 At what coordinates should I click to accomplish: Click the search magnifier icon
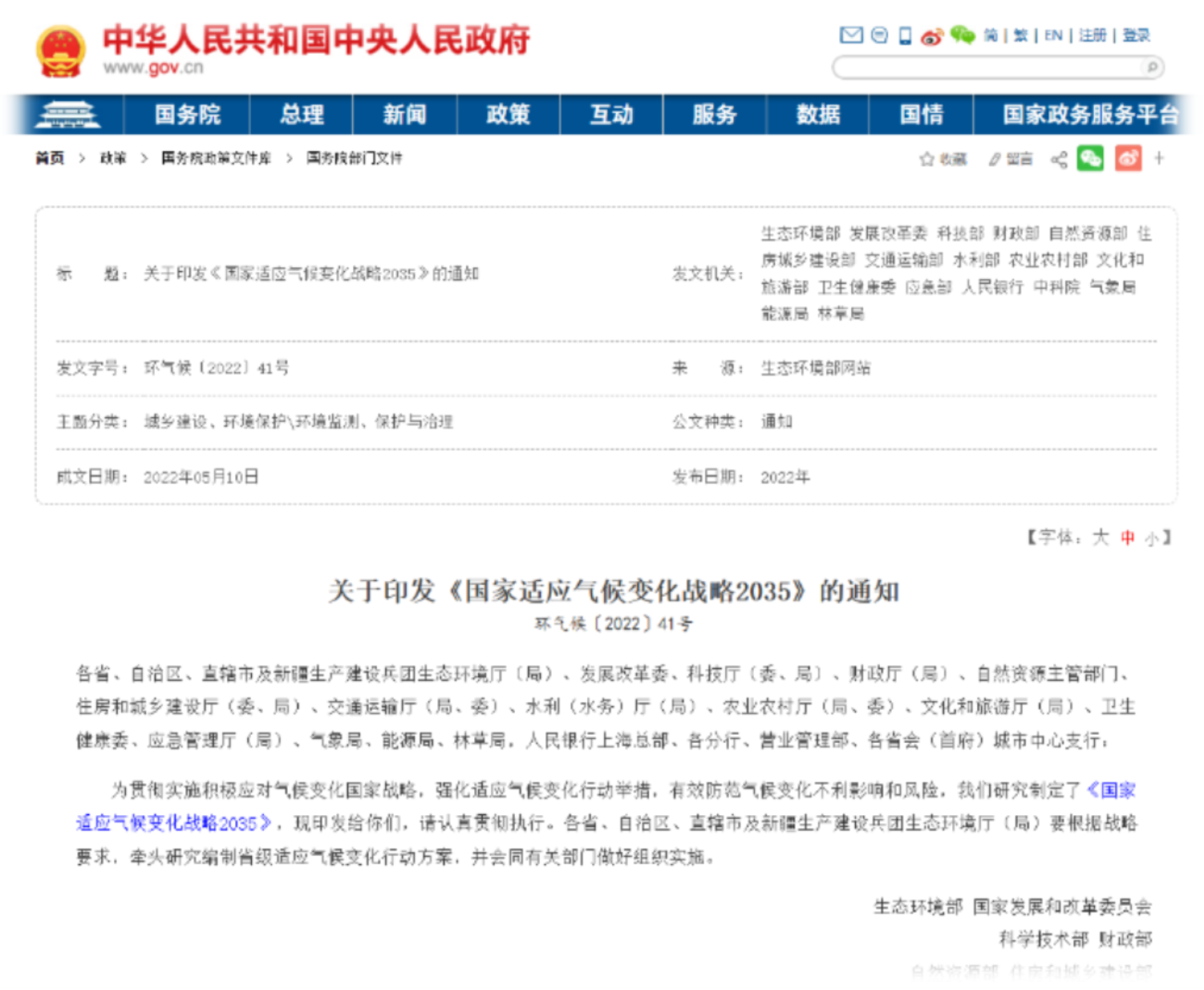pos(1152,67)
